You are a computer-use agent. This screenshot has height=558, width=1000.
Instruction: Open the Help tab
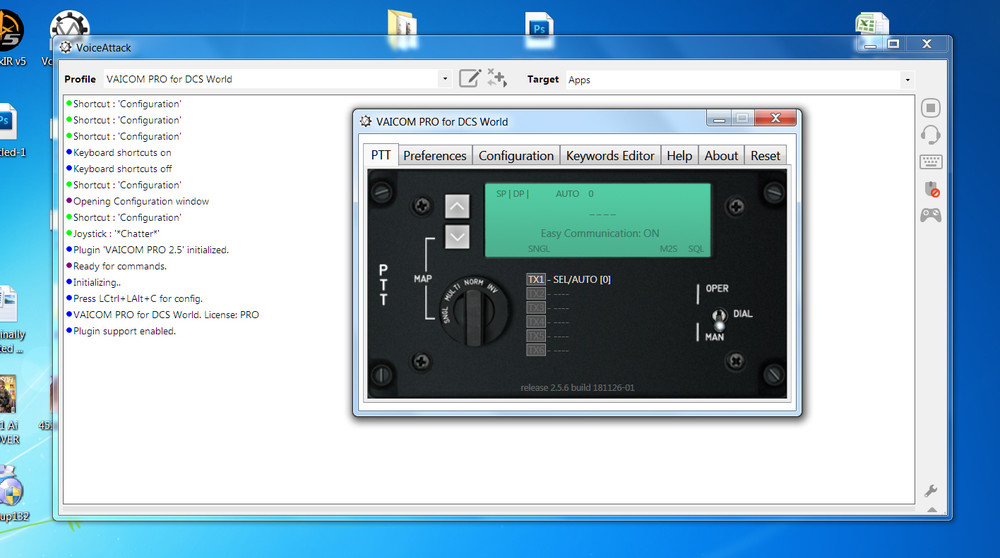tap(679, 156)
